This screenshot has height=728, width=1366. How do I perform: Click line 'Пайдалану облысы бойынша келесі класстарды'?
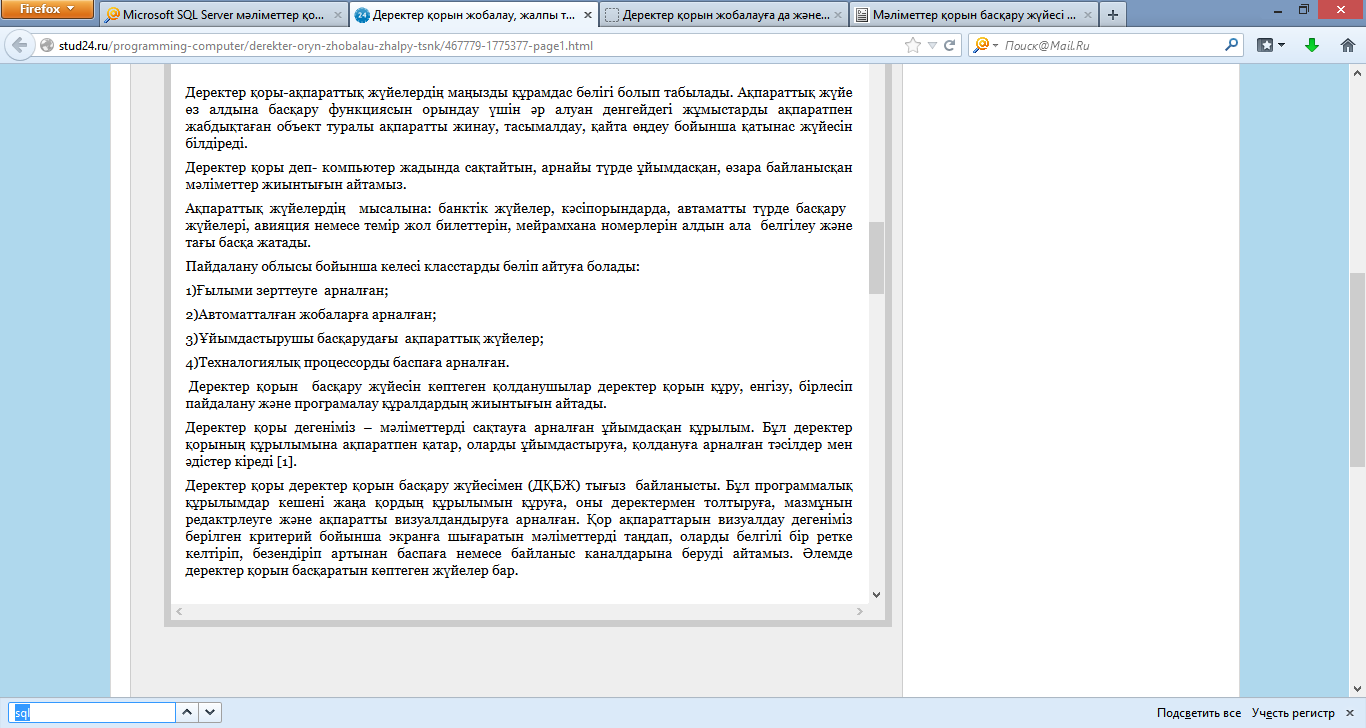pyautogui.click(x=412, y=266)
